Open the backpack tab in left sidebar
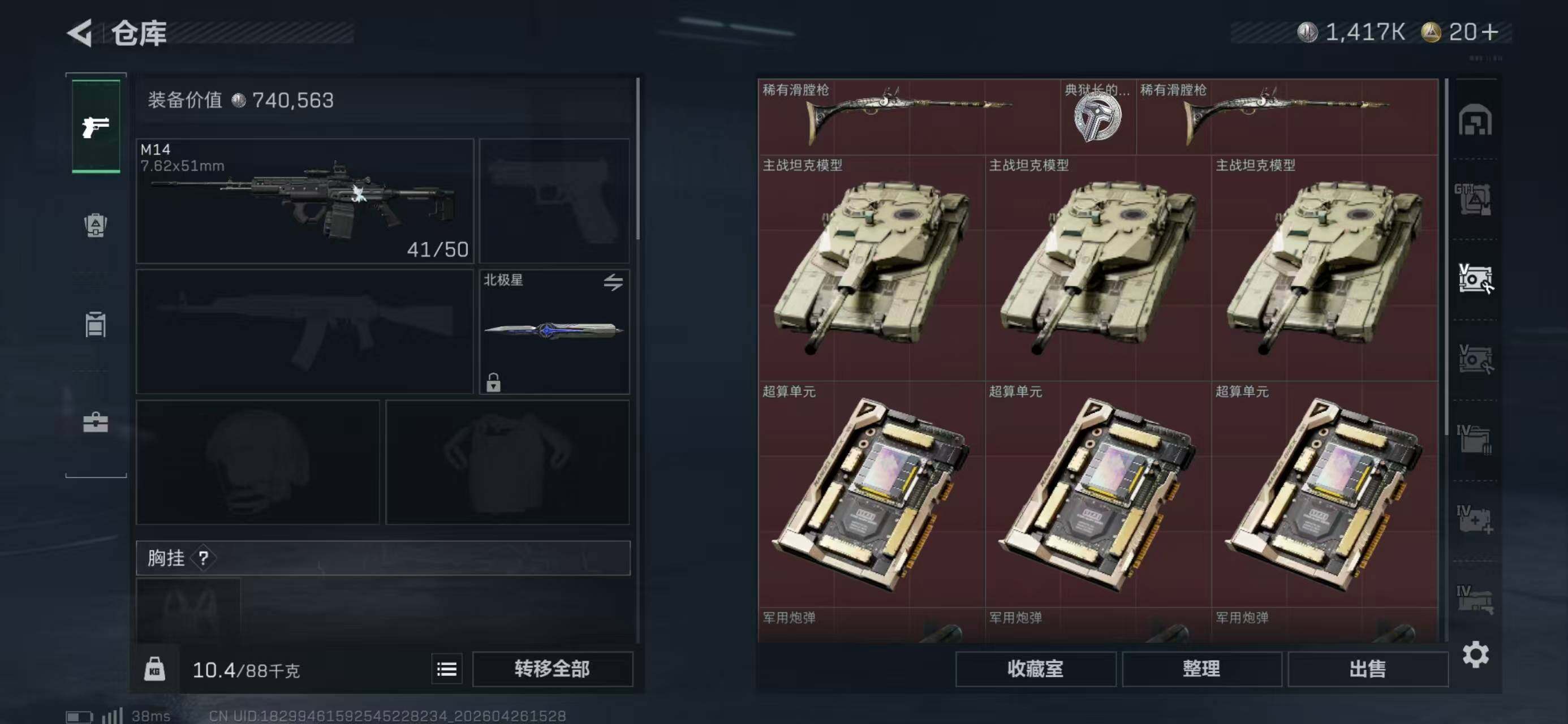Screen dimensions: 1568x724 (x=96, y=225)
